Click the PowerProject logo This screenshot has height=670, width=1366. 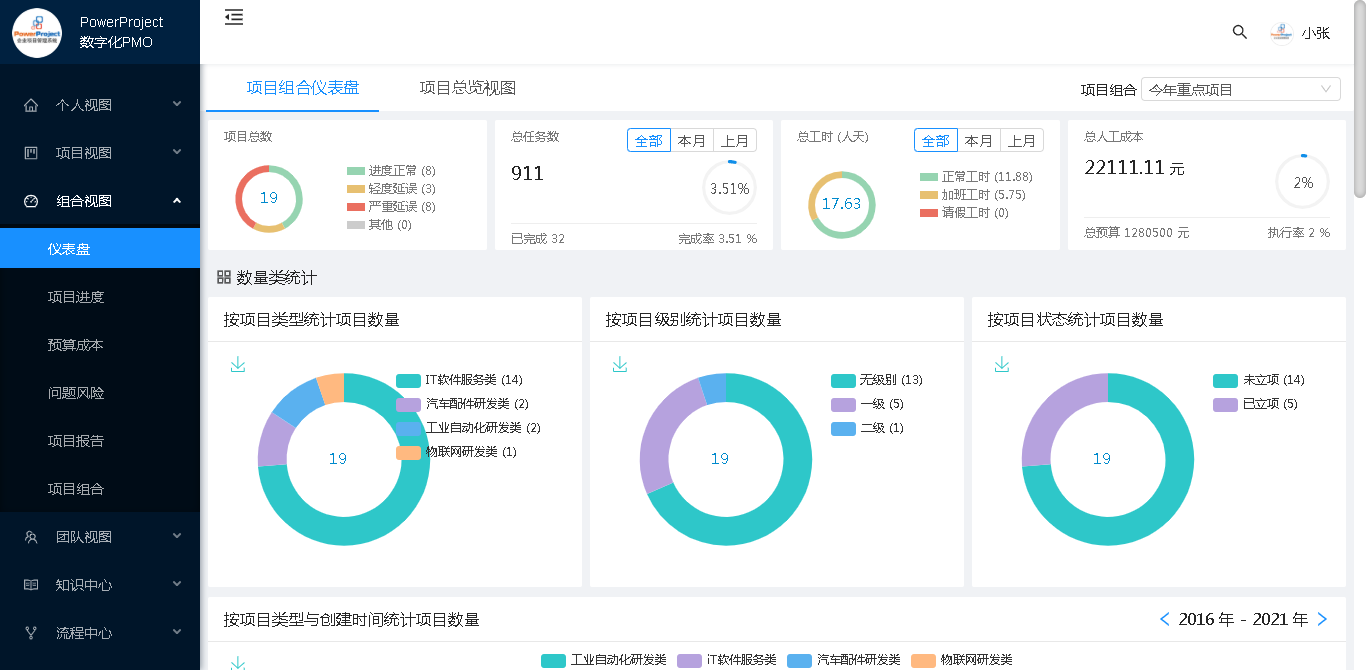click(37, 32)
